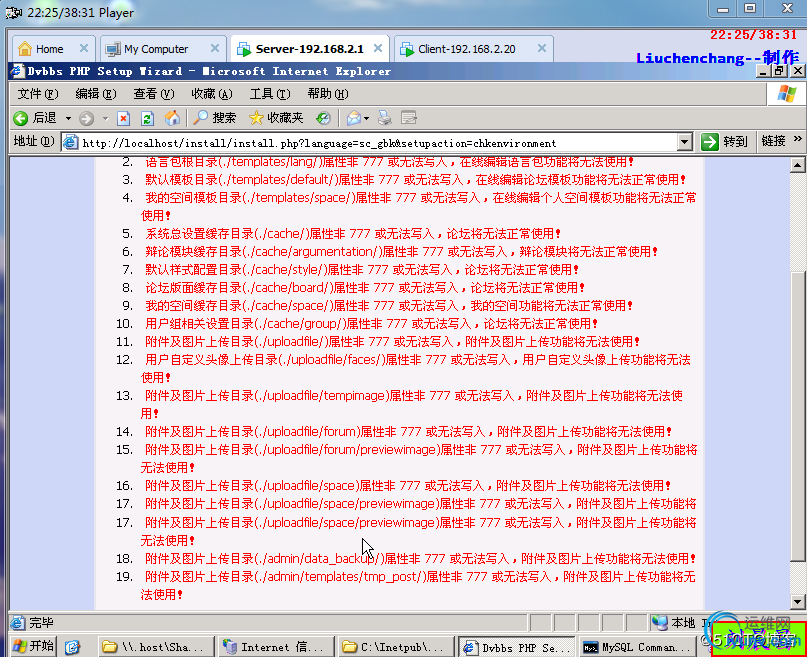Click the Player title bar icon

point(14,13)
